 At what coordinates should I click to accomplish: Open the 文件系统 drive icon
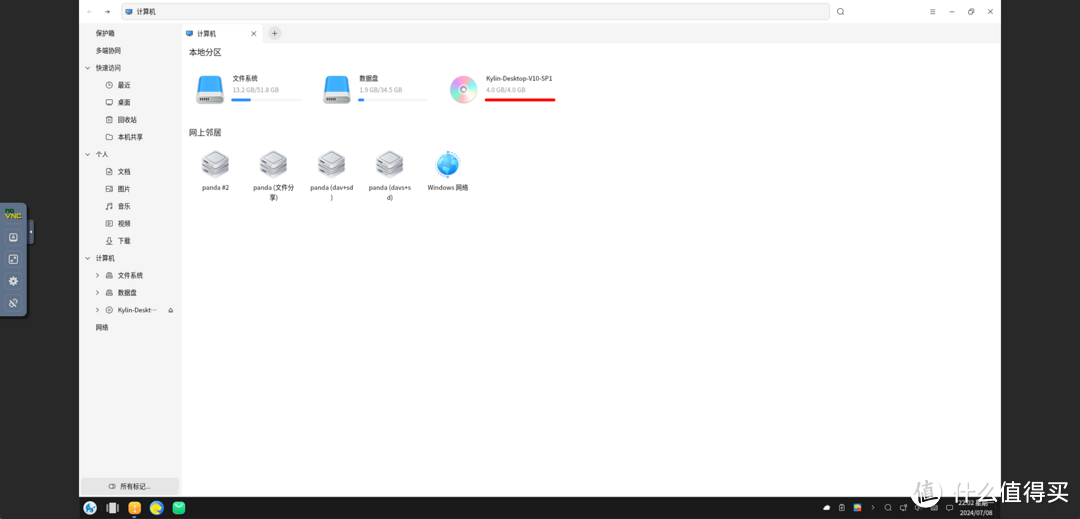tap(210, 89)
